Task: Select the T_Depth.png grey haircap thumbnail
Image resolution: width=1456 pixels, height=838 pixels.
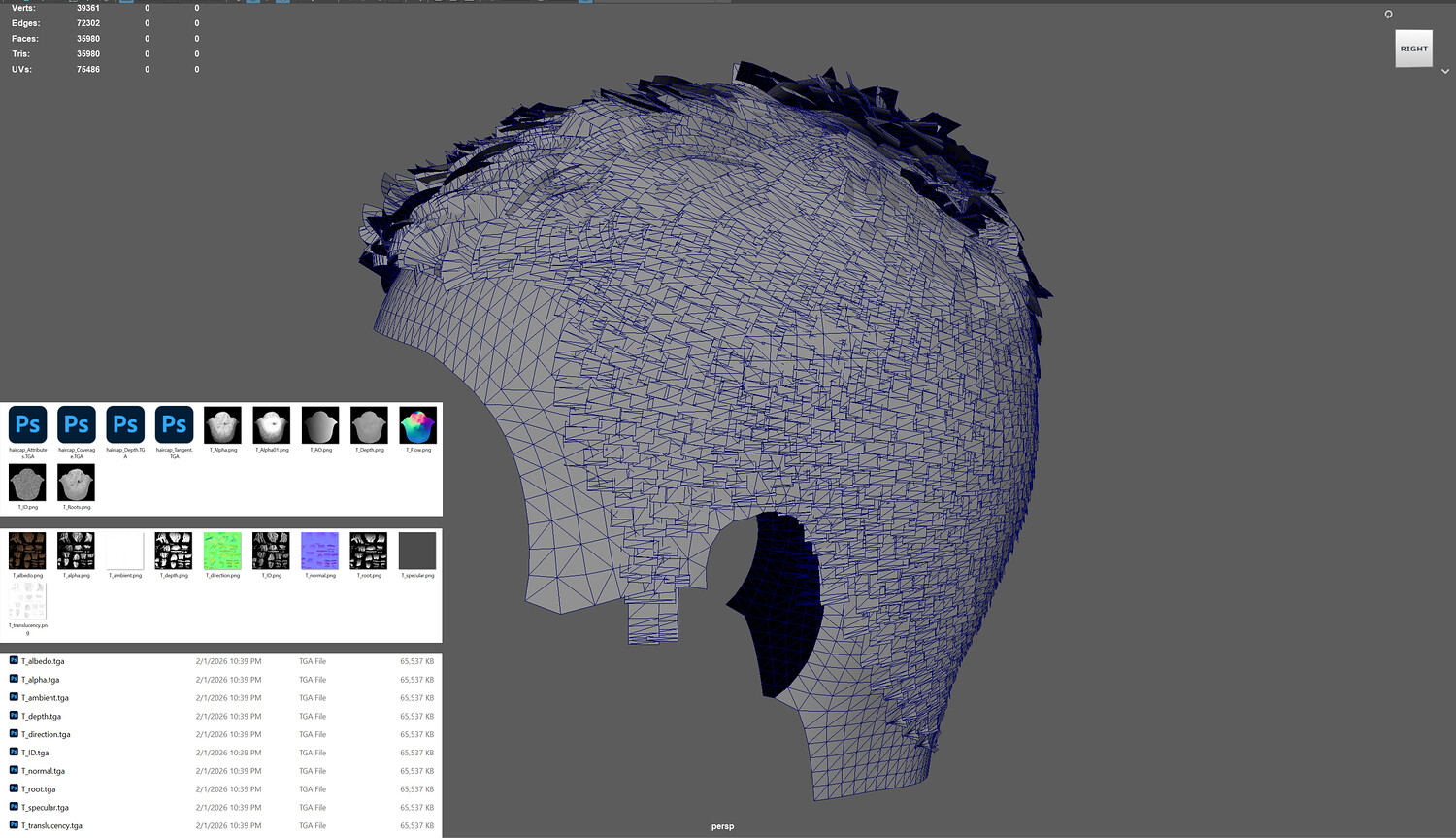Action: pyautogui.click(x=369, y=425)
